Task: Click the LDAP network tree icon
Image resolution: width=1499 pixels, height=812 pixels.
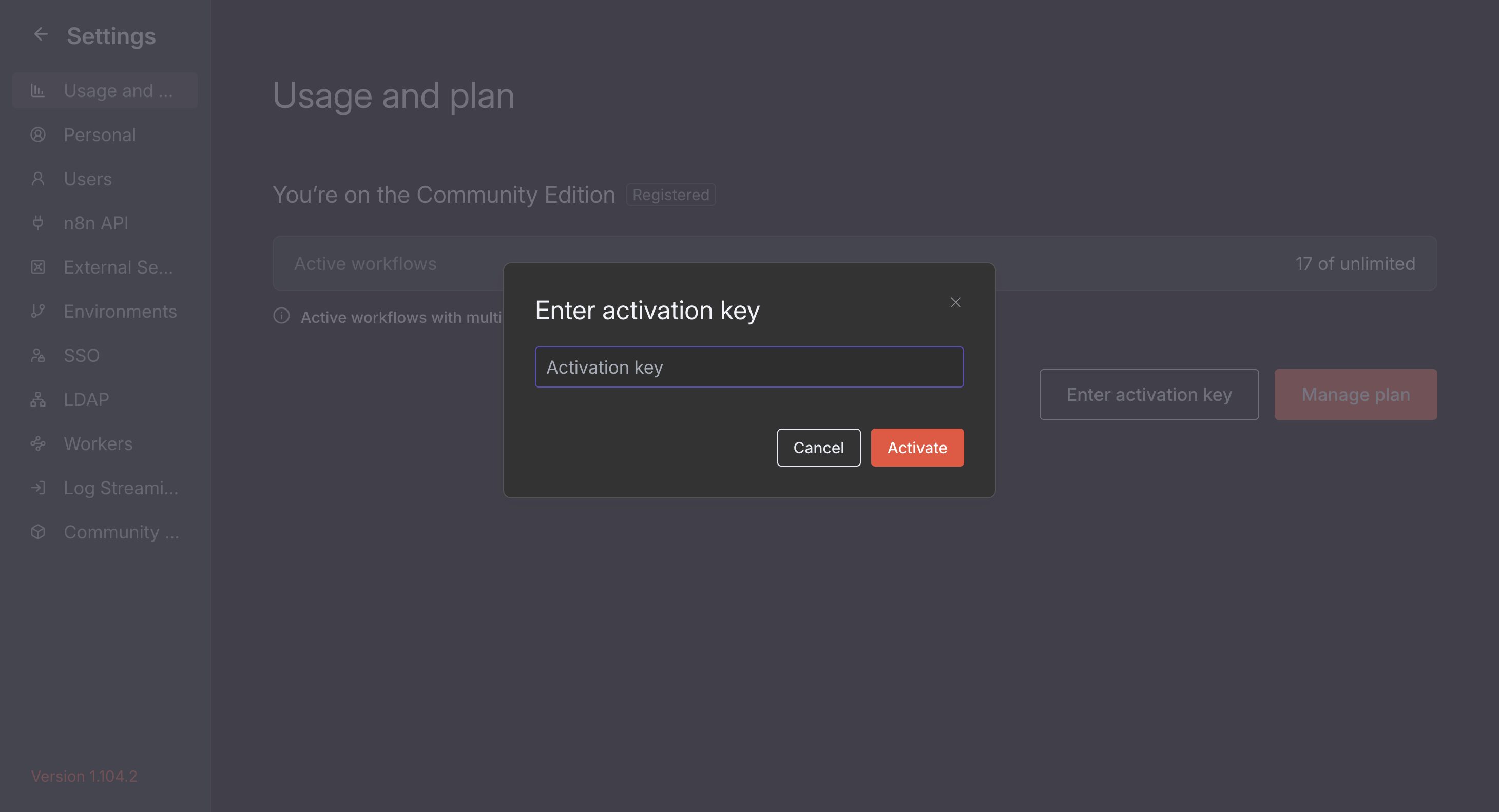Action: 38,400
